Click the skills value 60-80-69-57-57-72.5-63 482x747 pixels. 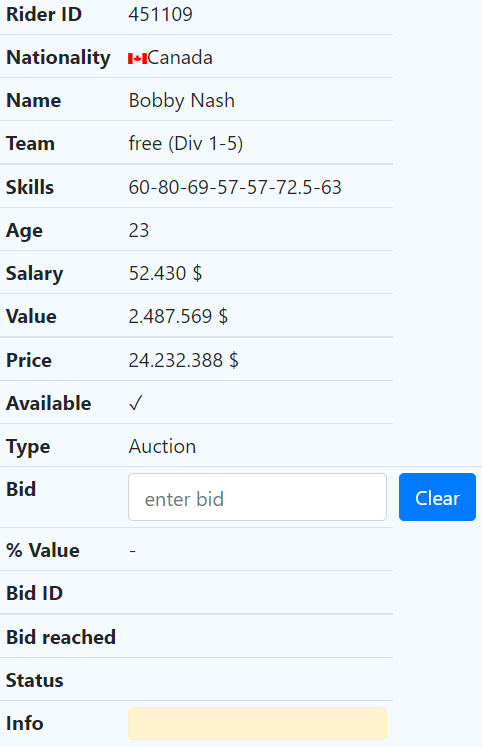click(235, 187)
